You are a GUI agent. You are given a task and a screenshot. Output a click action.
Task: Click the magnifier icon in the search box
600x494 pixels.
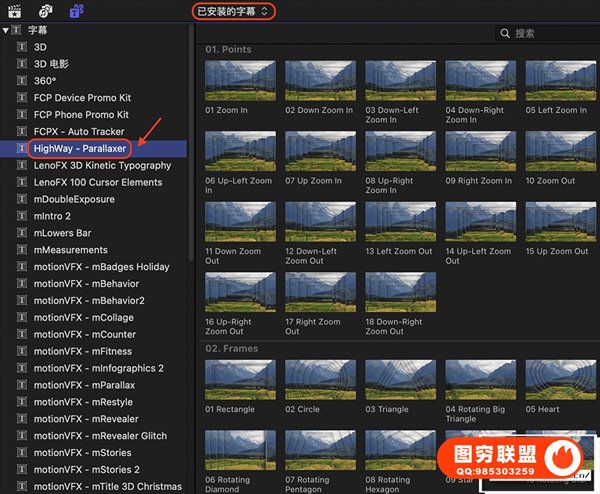[x=504, y=34]
